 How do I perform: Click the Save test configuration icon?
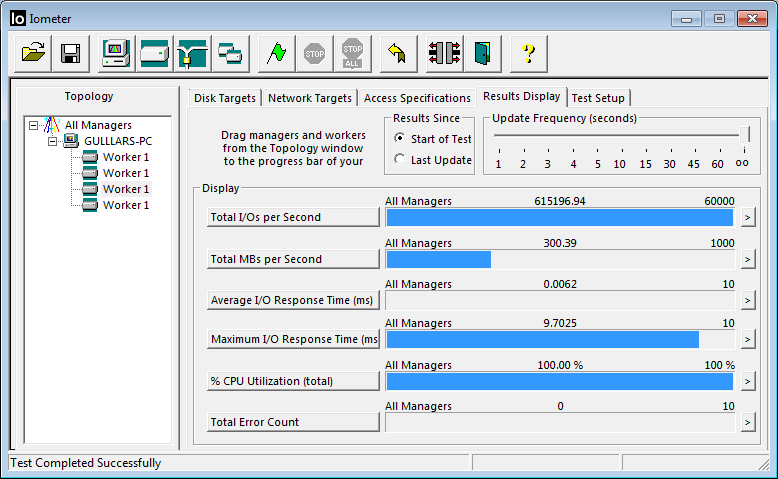click(x=70, y=54)
